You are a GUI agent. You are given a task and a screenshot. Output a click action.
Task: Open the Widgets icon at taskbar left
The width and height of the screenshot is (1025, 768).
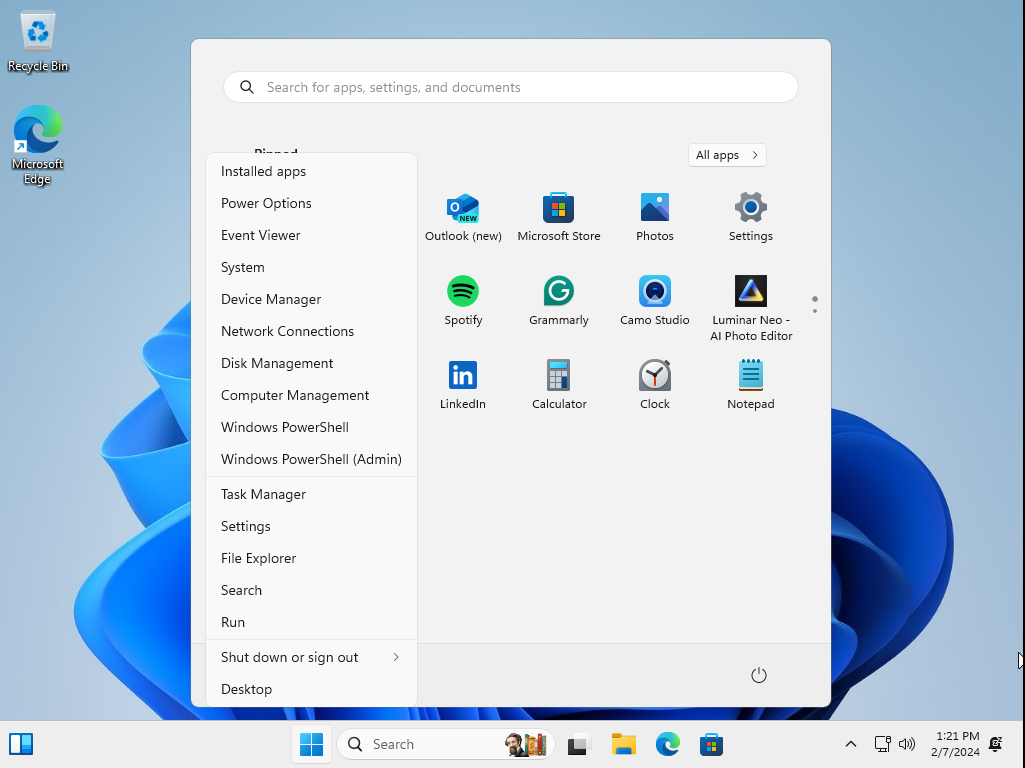click(x=21, y=744)
